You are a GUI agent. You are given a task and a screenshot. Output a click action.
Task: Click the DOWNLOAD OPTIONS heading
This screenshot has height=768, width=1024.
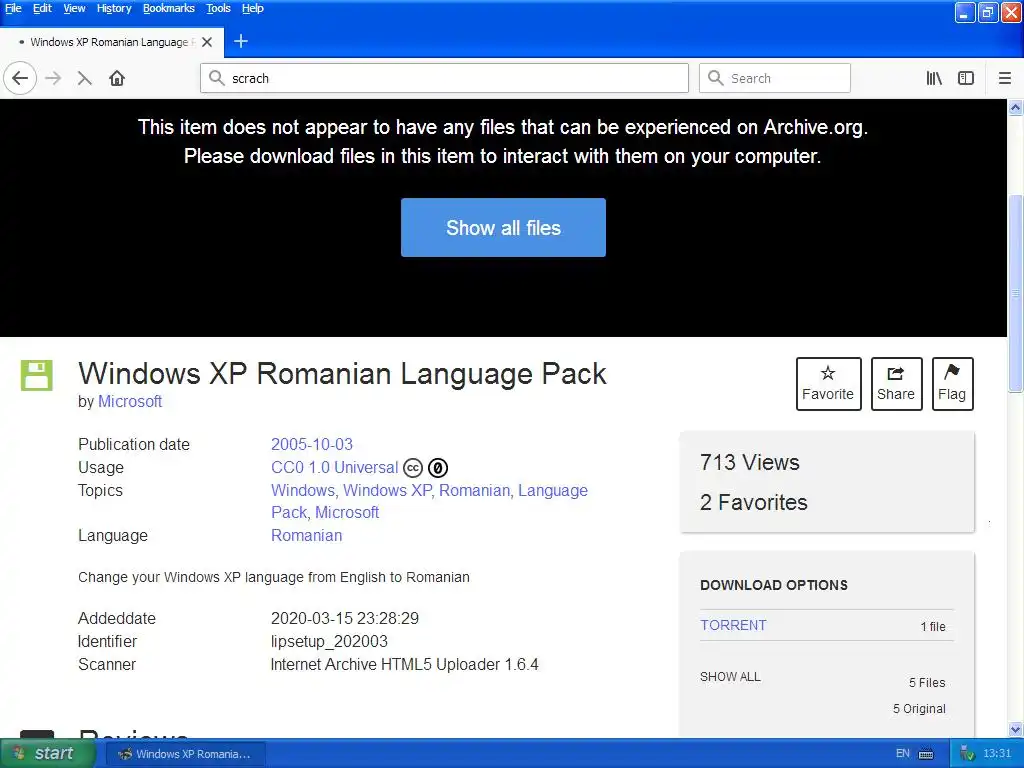(x=774, y=585)
